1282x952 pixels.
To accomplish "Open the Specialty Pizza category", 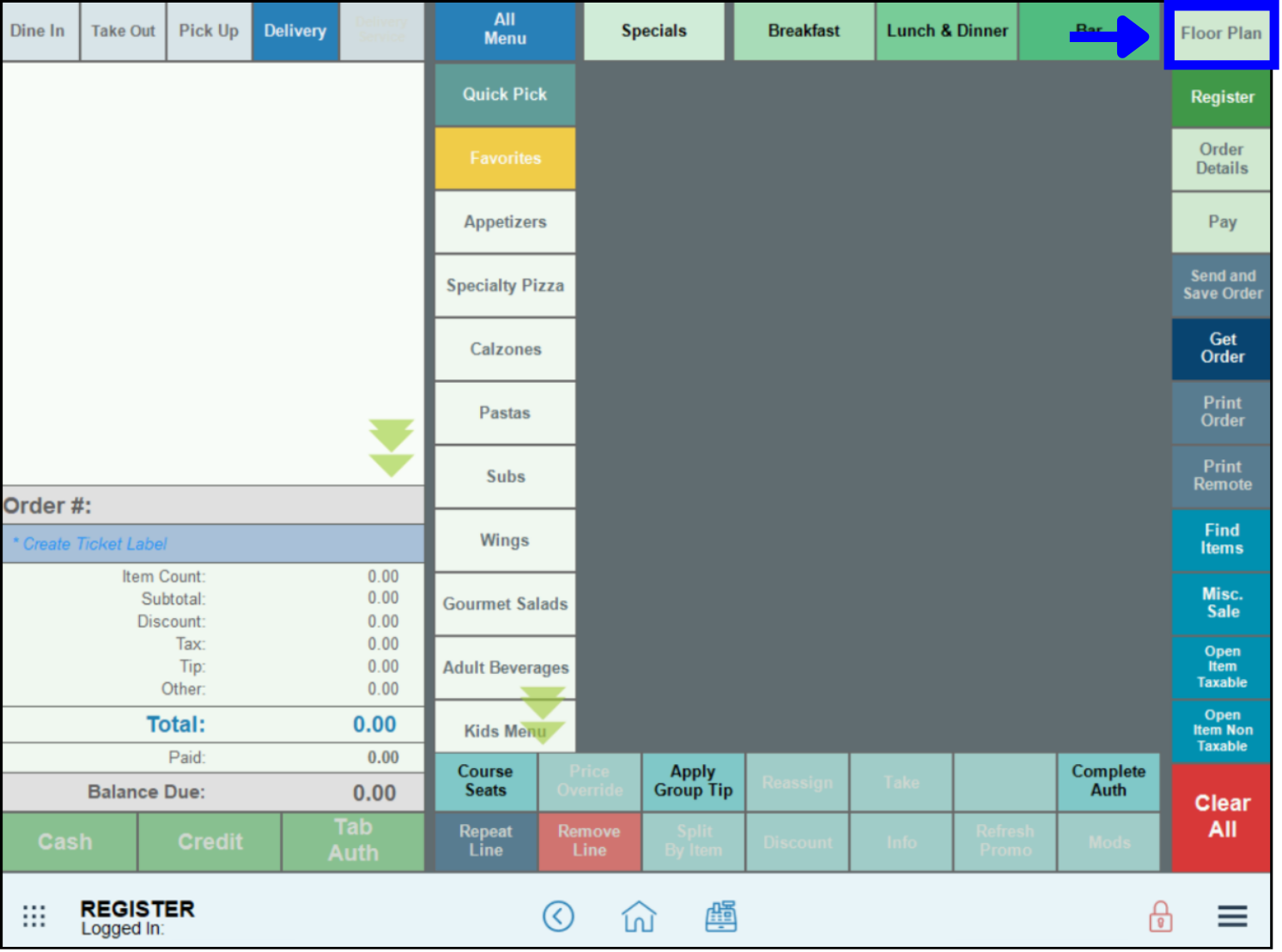I will pyautogui.click(x=505, y=286).
